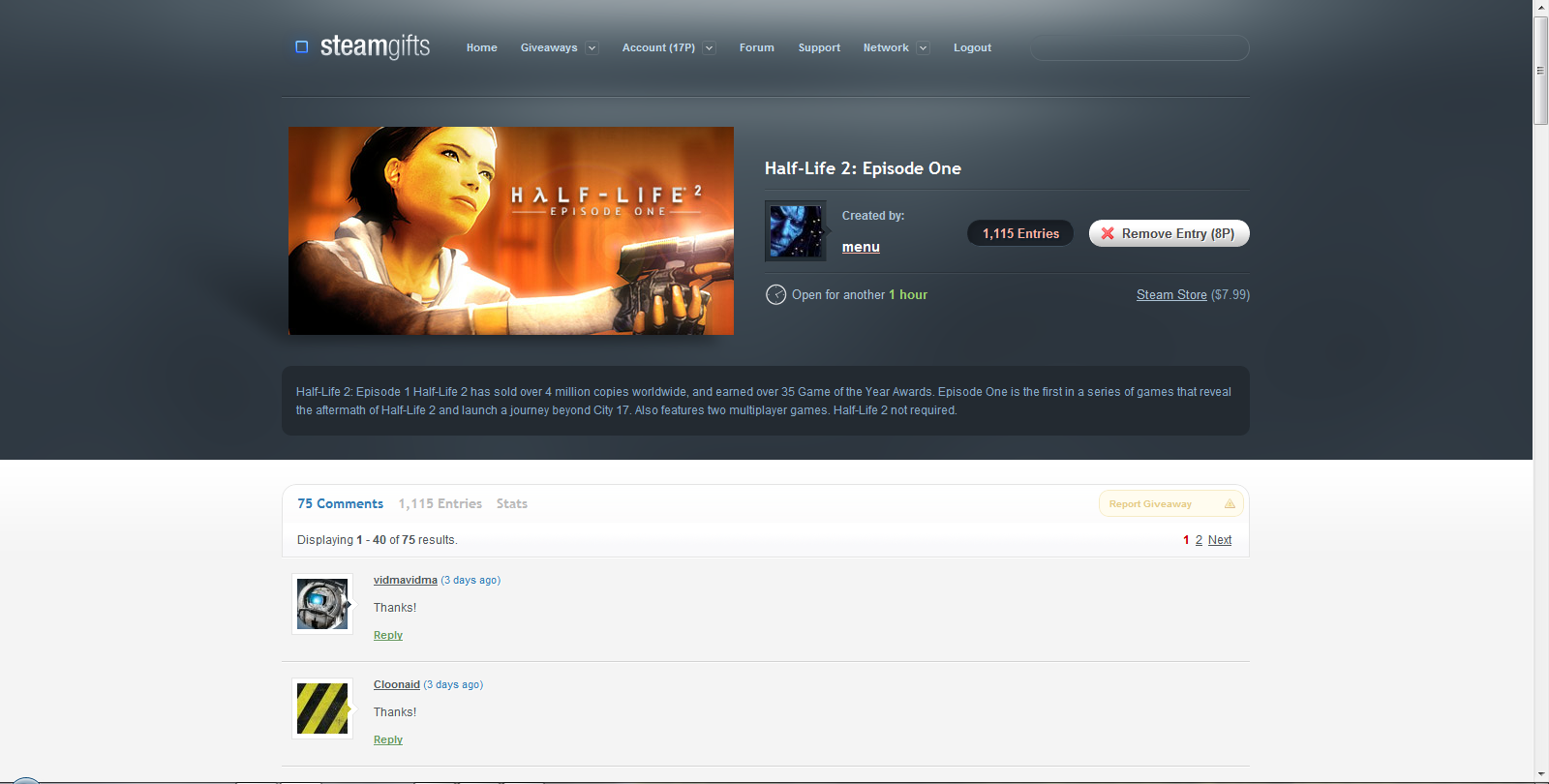Select the Stats tab
The height and width of the screenshot is (784, 1549).
(511, 503)
